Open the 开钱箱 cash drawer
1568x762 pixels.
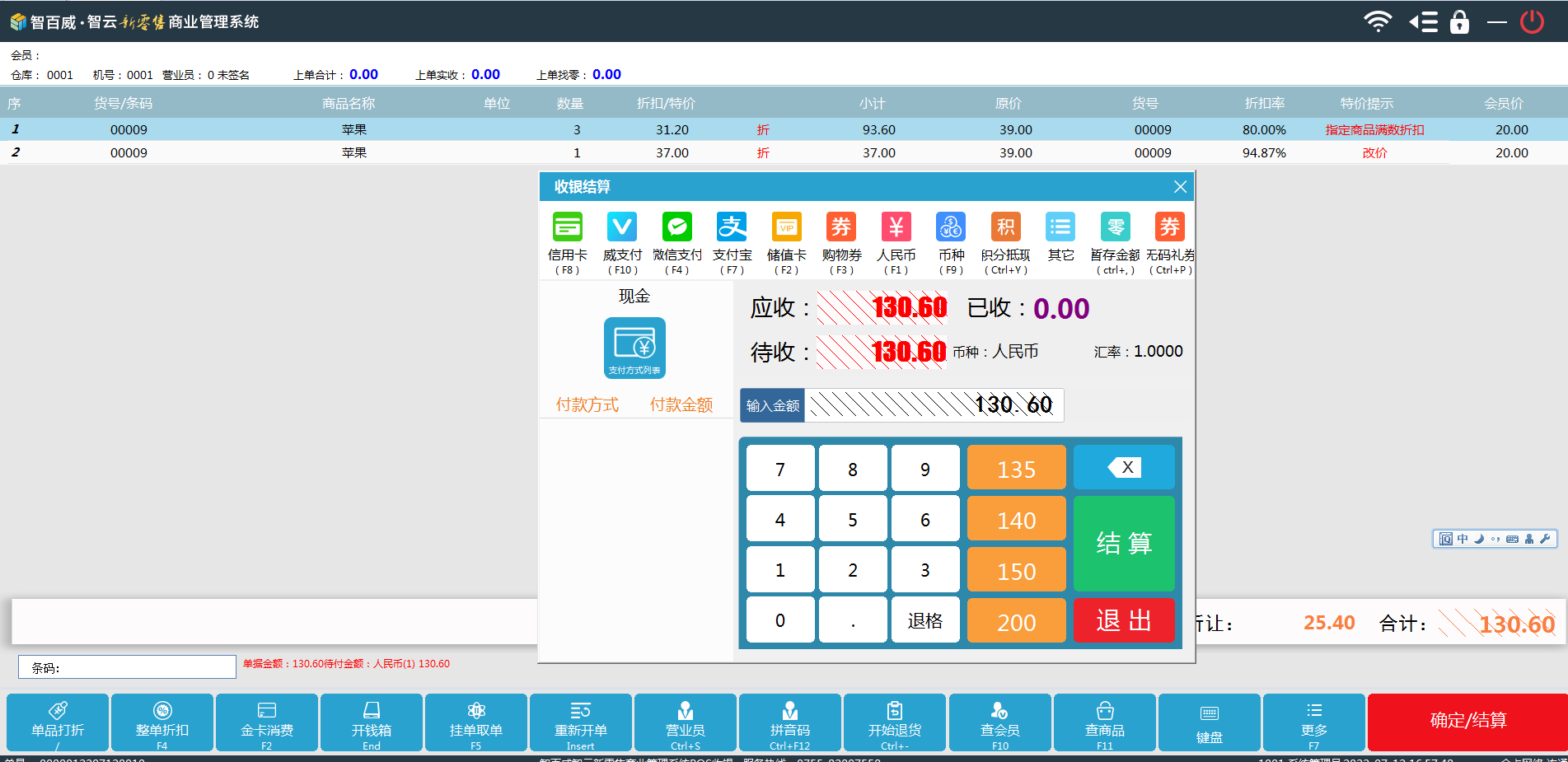coord(372,722)
